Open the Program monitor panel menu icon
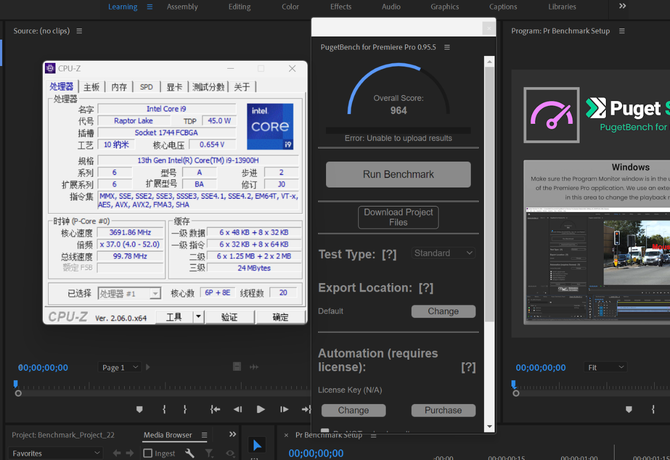Image resolution: width=670 pixels, height=460 pixels. tap(622, 31)
